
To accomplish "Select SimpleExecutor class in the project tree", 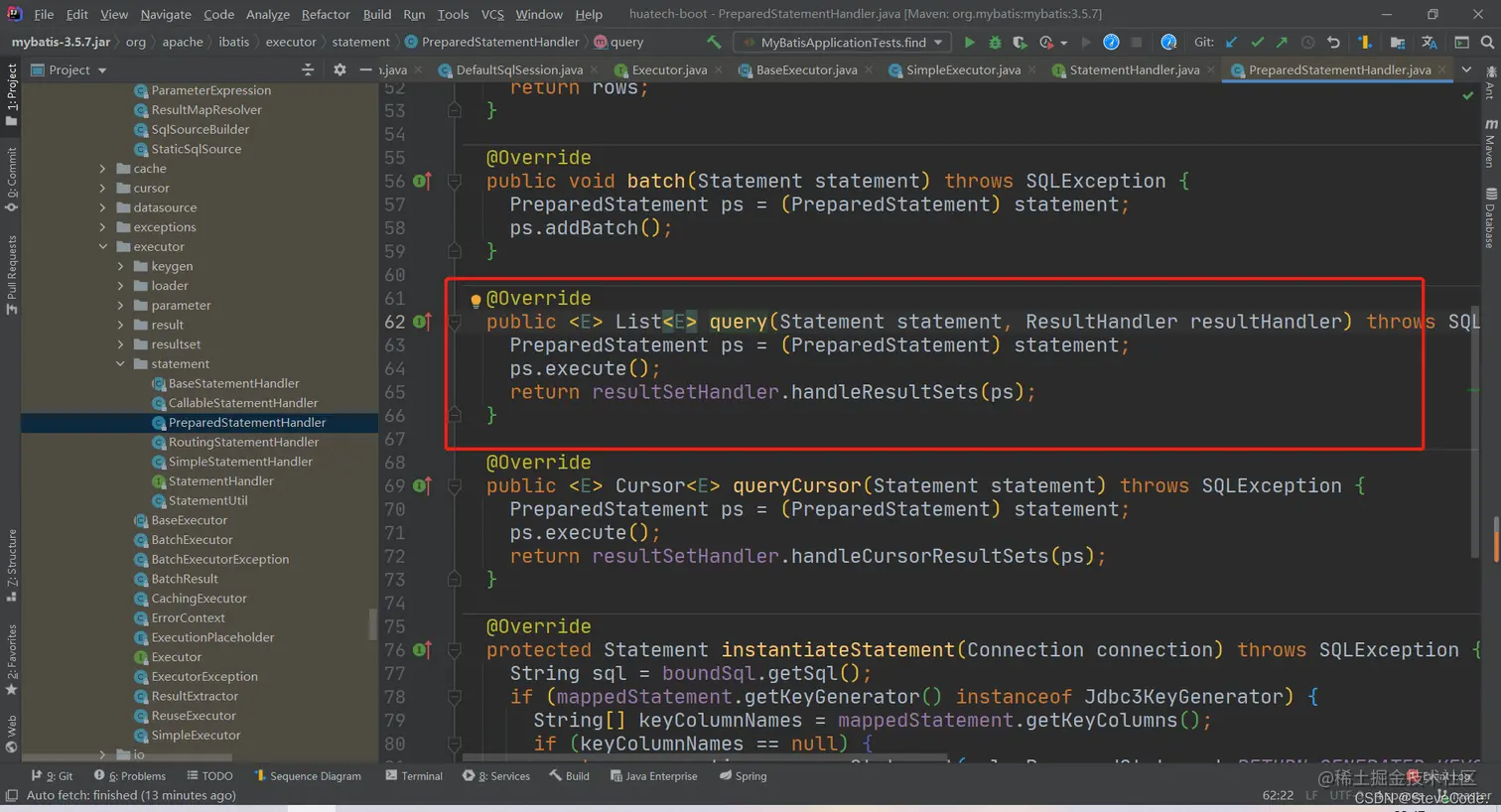I will [x=196, y=735].
